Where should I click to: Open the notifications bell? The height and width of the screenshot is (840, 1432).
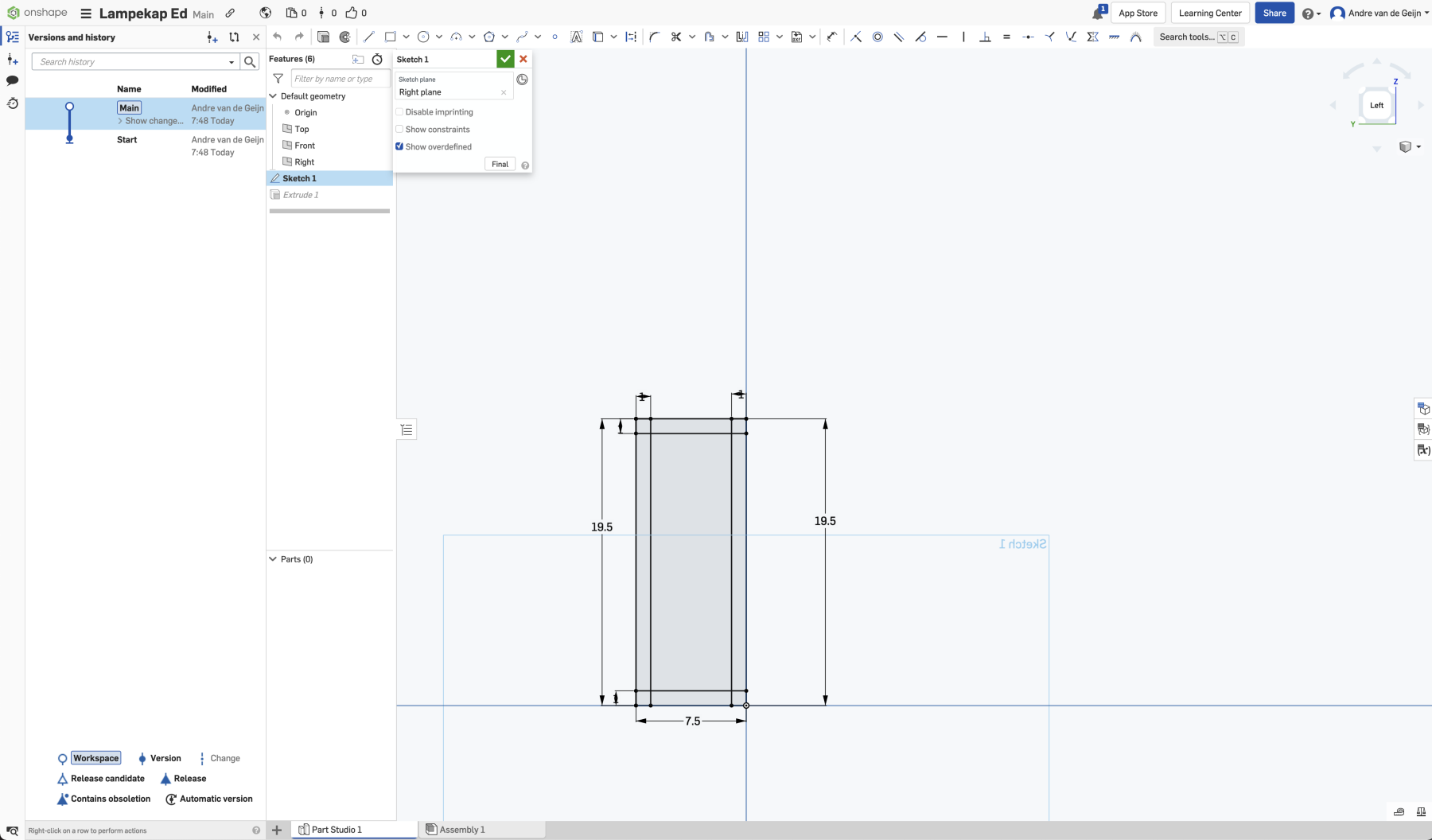1099,13
